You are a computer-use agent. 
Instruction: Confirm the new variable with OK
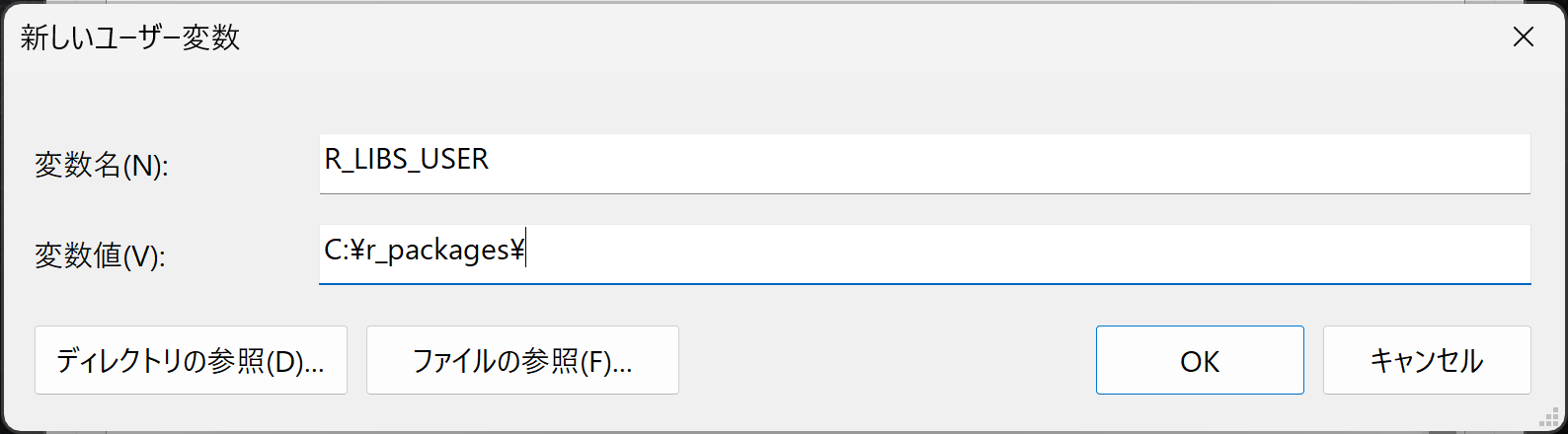1200,361
